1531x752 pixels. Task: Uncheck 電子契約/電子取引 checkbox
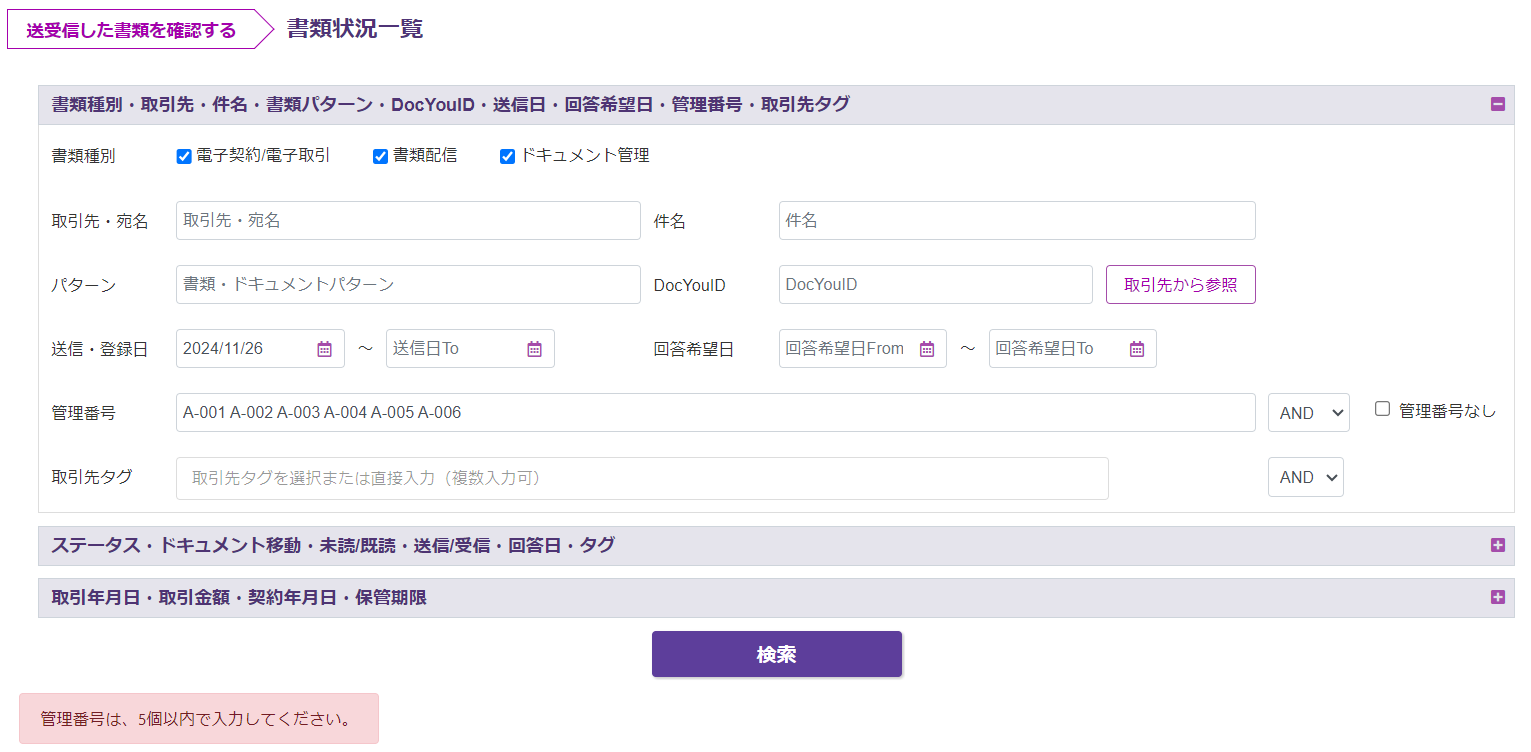184,156
